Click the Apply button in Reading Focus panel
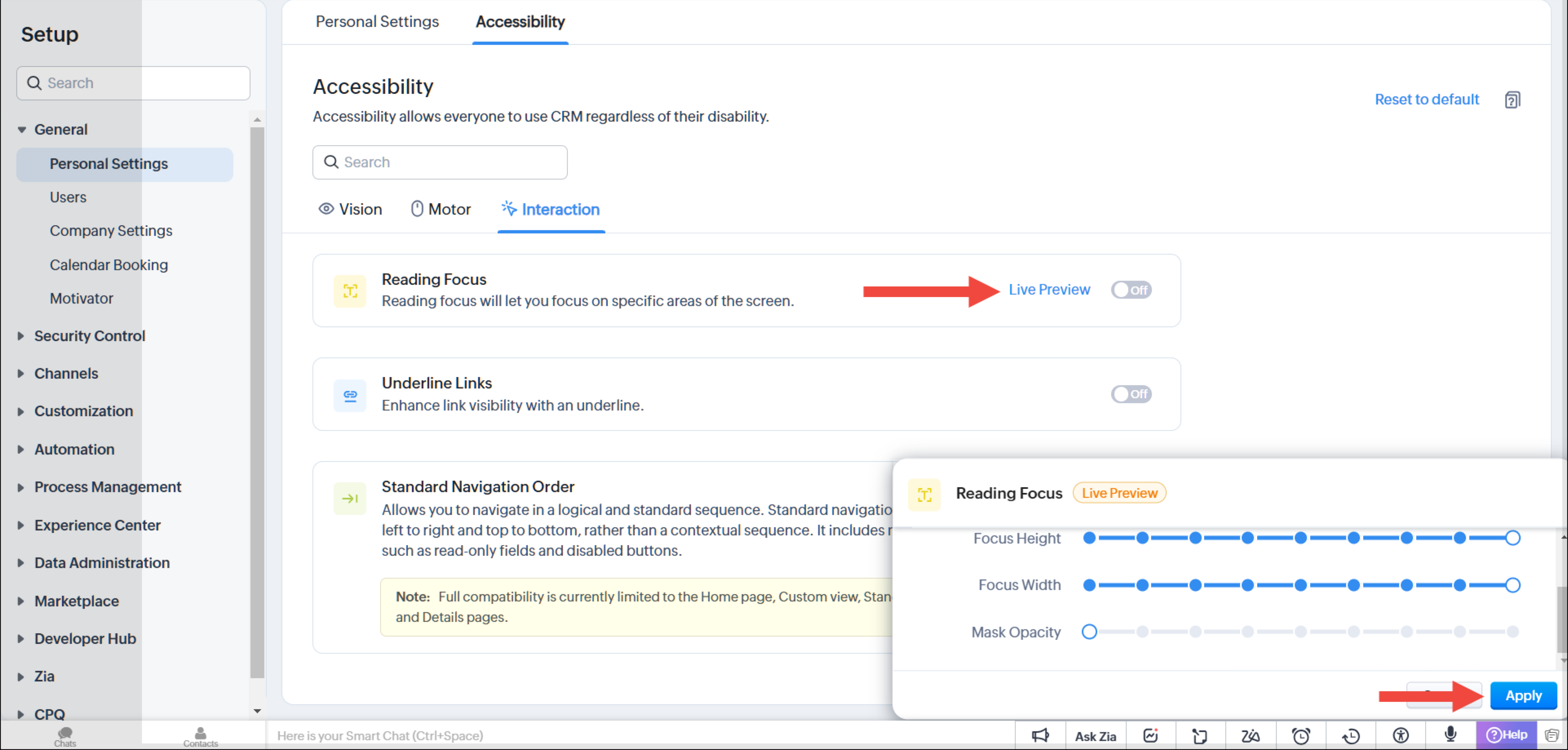Image resolution: width=1568 pixels, height=750 pixels. 1523,695
